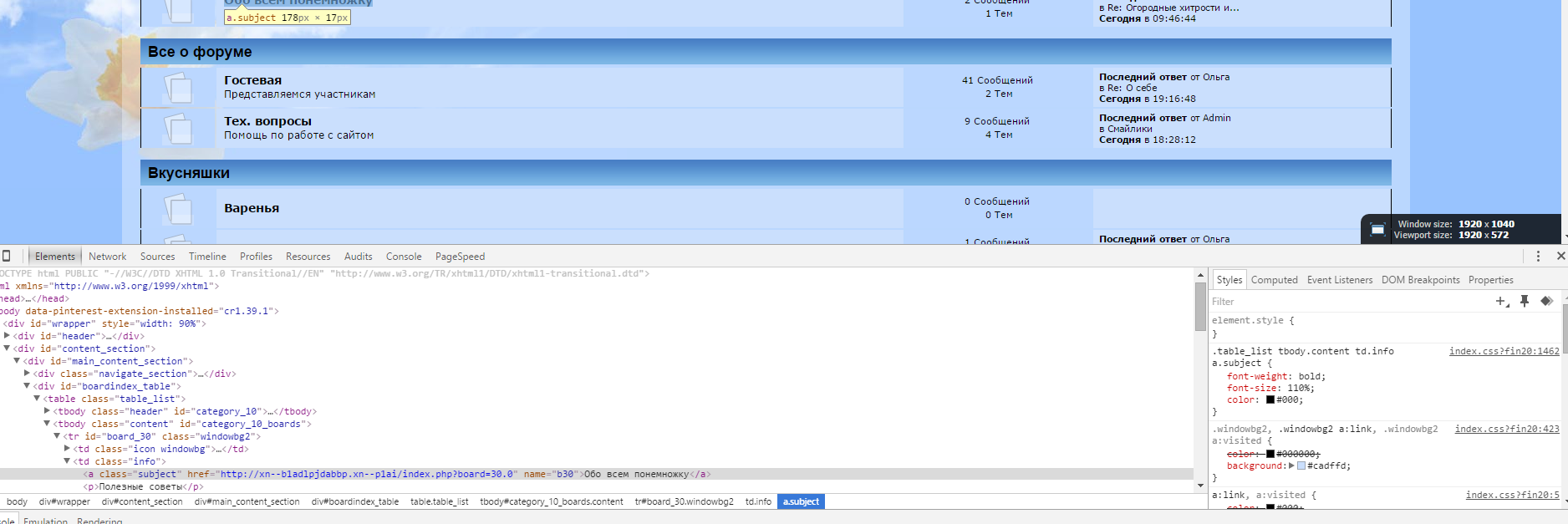Open the PageSpeed tab
This screenshot has height=524, width=1568.
[460, 257]
